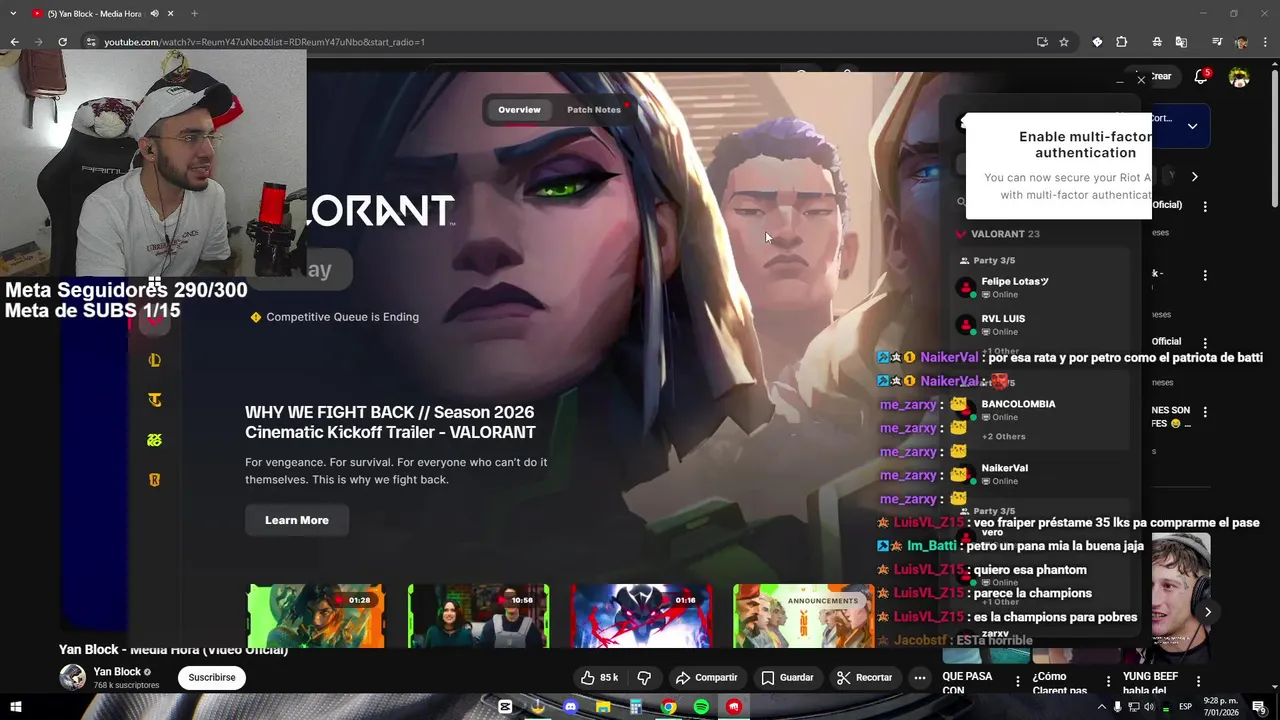Image resolution: width=1280 pixels, height=720 pixels.
Task: Click the next arrow on the video shelf
Action: pyautogui.click(x=1207, y=612)
